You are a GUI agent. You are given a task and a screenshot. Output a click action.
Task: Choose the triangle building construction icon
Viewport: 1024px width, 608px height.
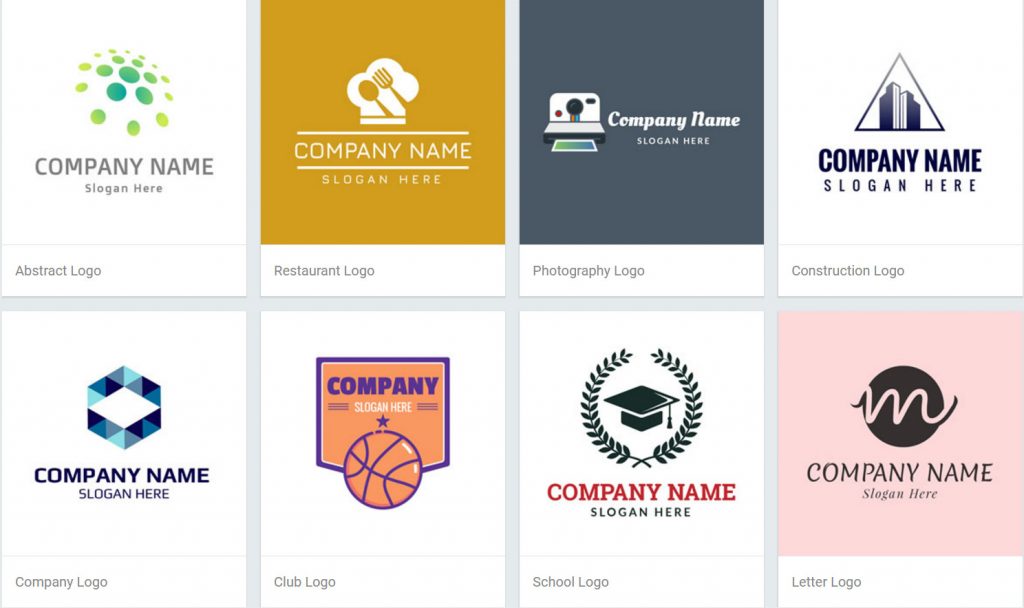pos(900,92)
